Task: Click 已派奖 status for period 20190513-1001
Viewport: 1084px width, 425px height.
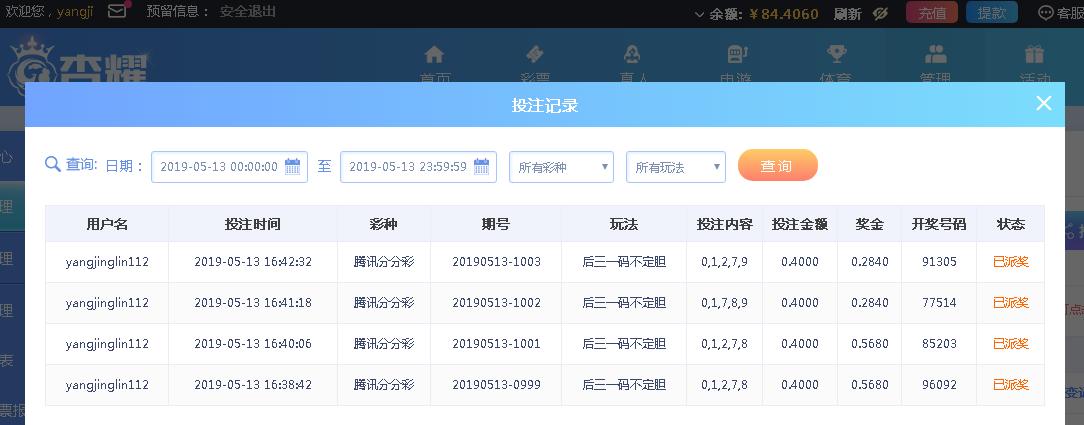Action: [1011, 343]
